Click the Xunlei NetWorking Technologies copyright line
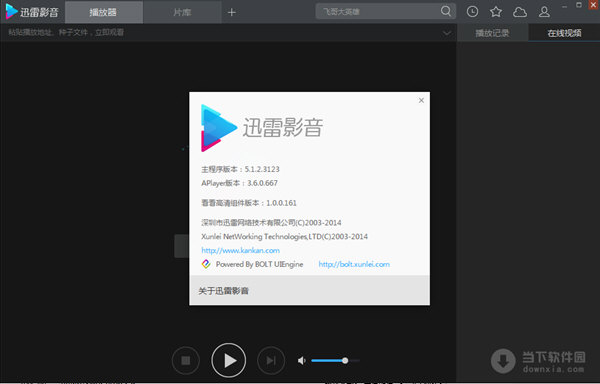Image resolution: width=600 pixels, height=384 pixels. (284, 237)
